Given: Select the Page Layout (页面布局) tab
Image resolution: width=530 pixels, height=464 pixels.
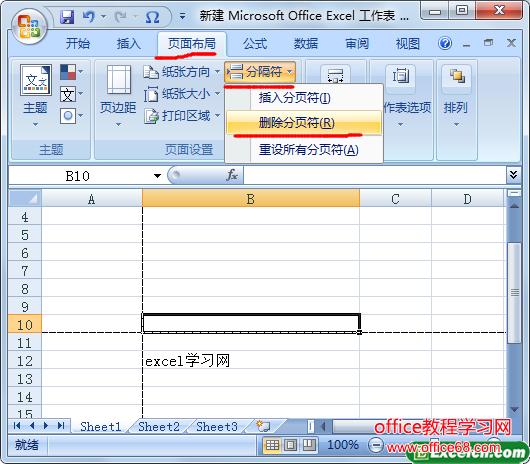Looking at the screenshot, I should click(192, 44).
